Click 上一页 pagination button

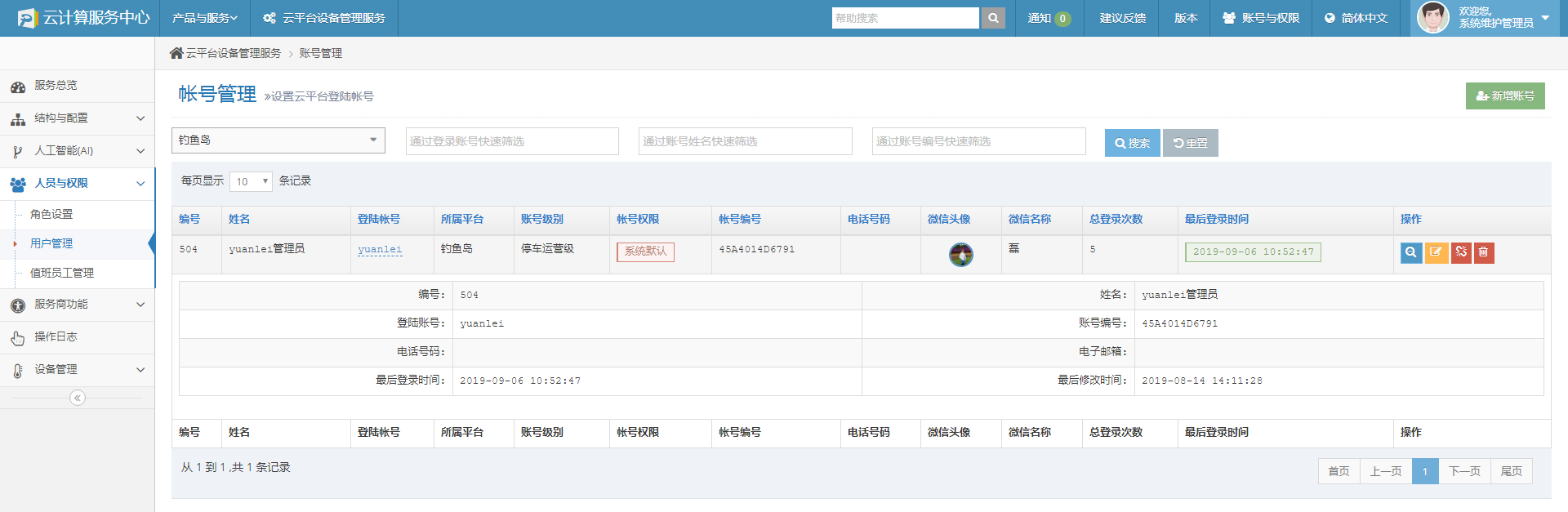click(1386, 471)
